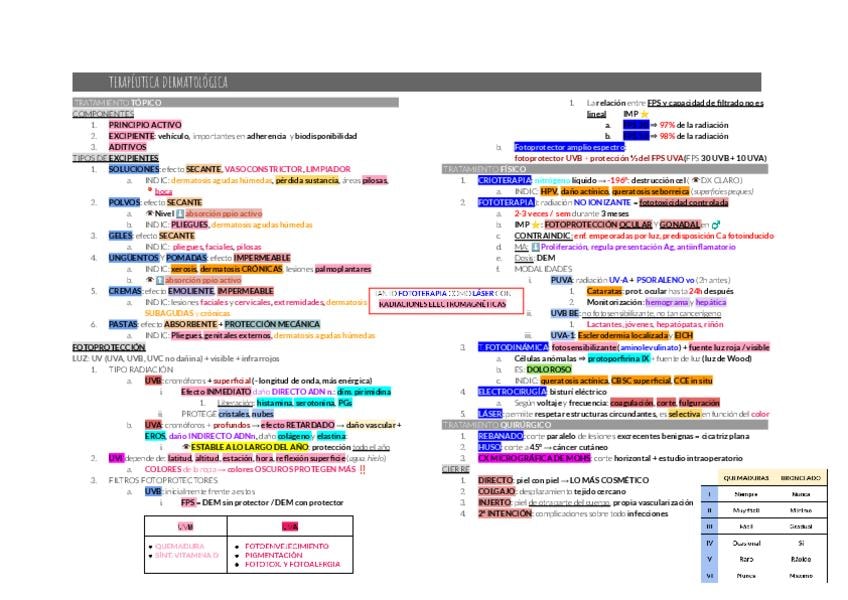Select the blue 'HUSO' term
The height and width of the screenshot is (600, 848).
489,447
